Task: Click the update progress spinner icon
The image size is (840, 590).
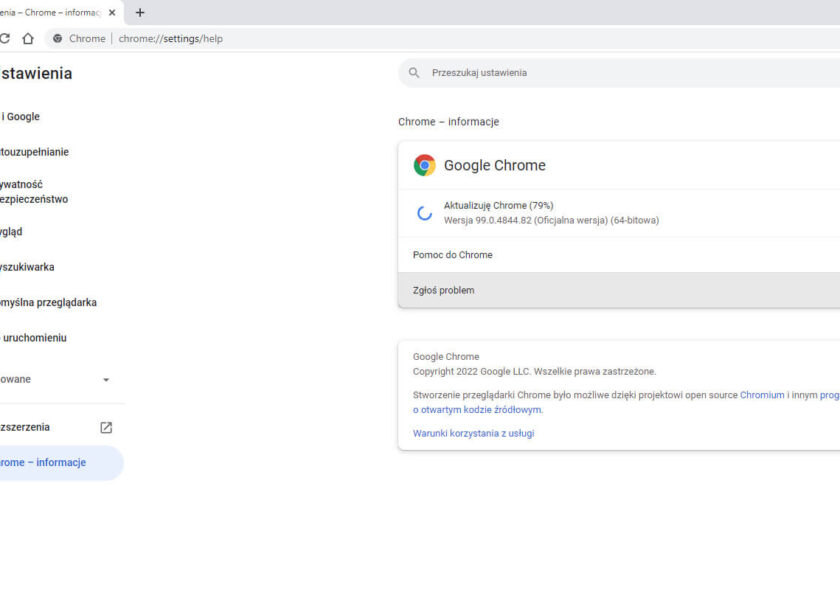Action: [x=424, y=213]
